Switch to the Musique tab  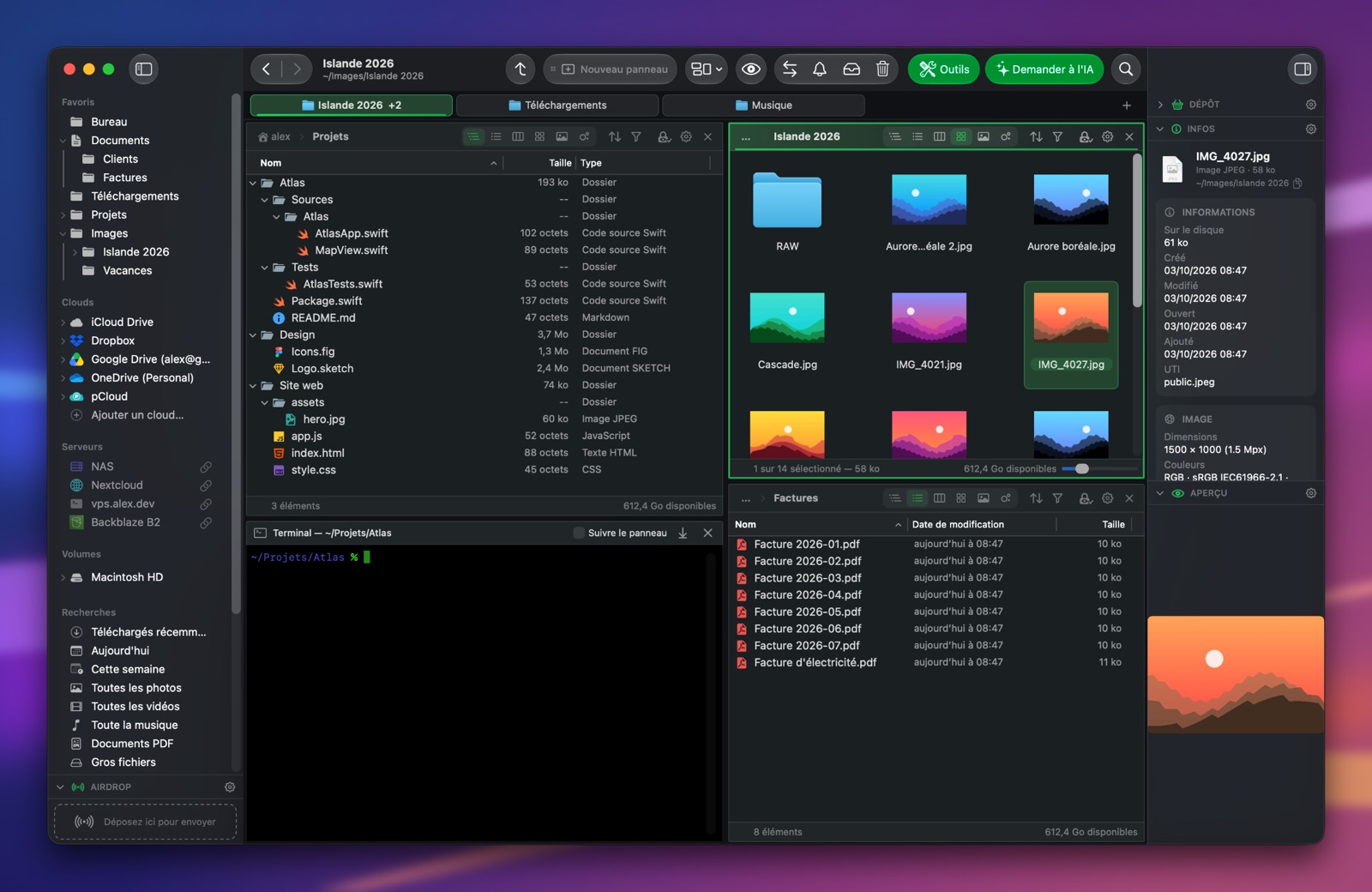(x=763, y=105)
